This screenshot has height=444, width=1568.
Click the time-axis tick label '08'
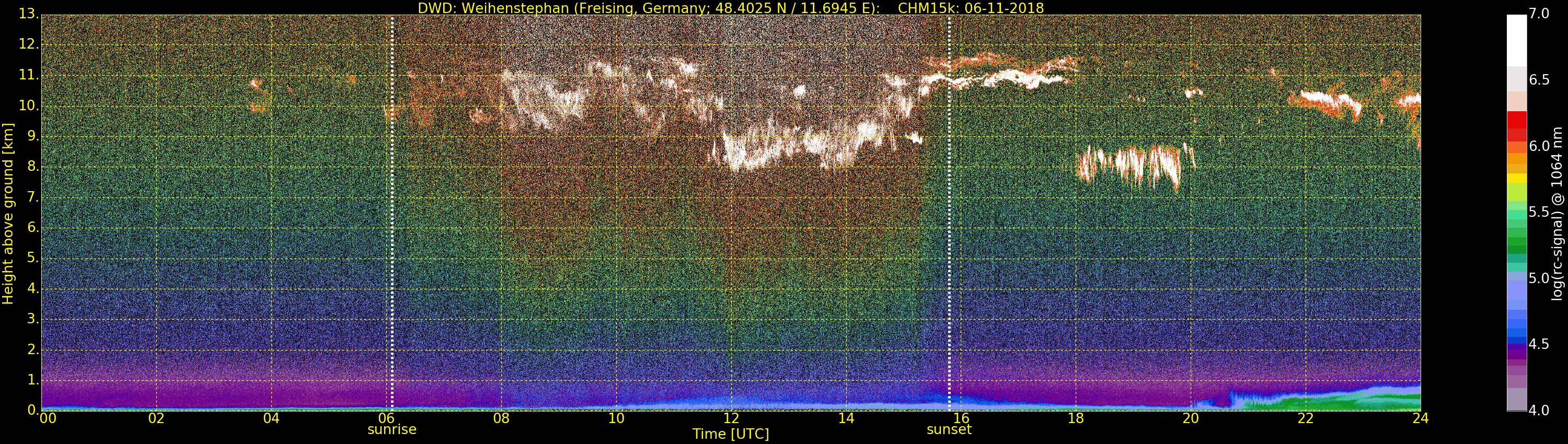click(x=501, y=418)
